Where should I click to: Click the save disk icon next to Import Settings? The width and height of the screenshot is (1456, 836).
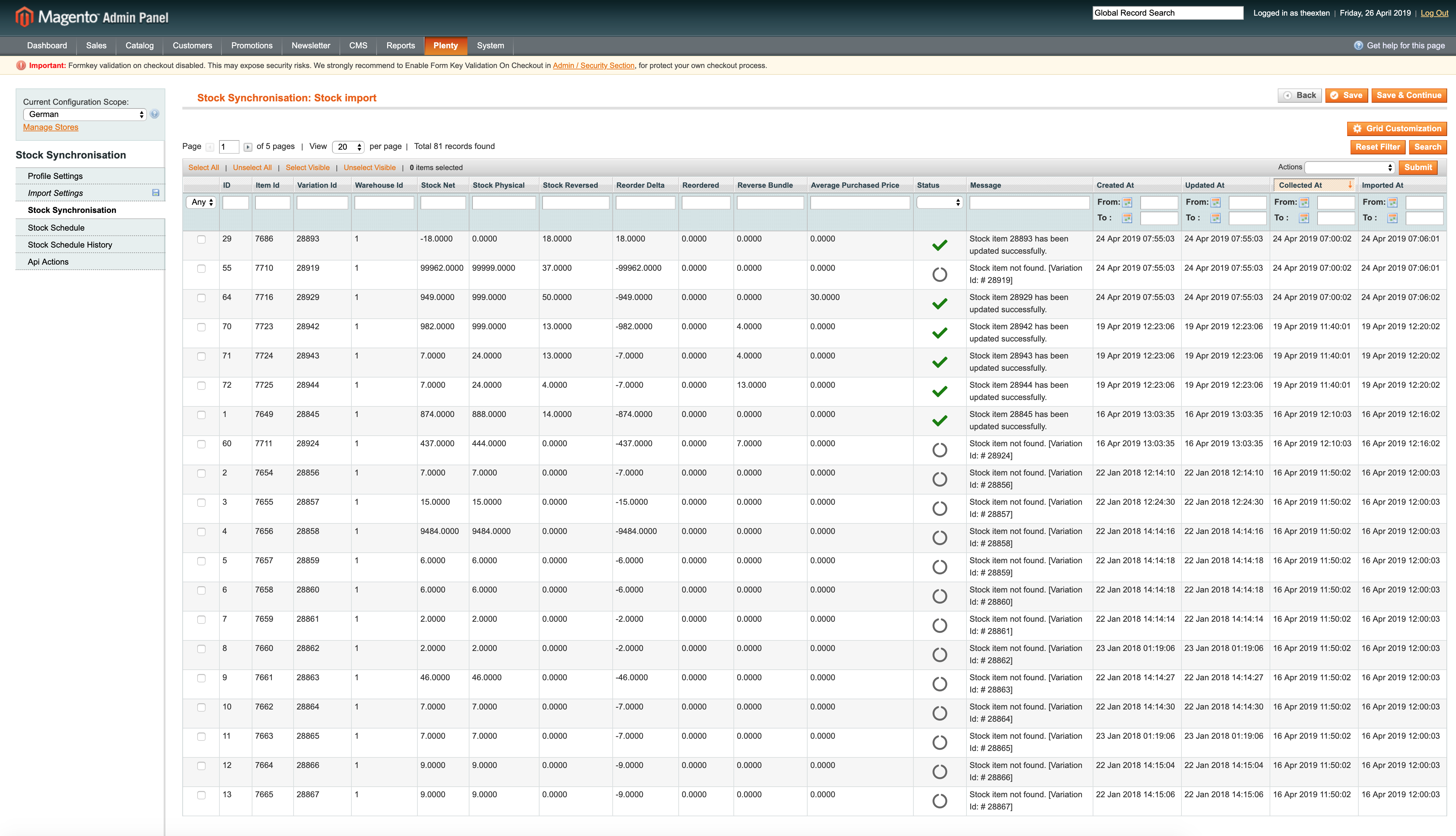(155, 193)
